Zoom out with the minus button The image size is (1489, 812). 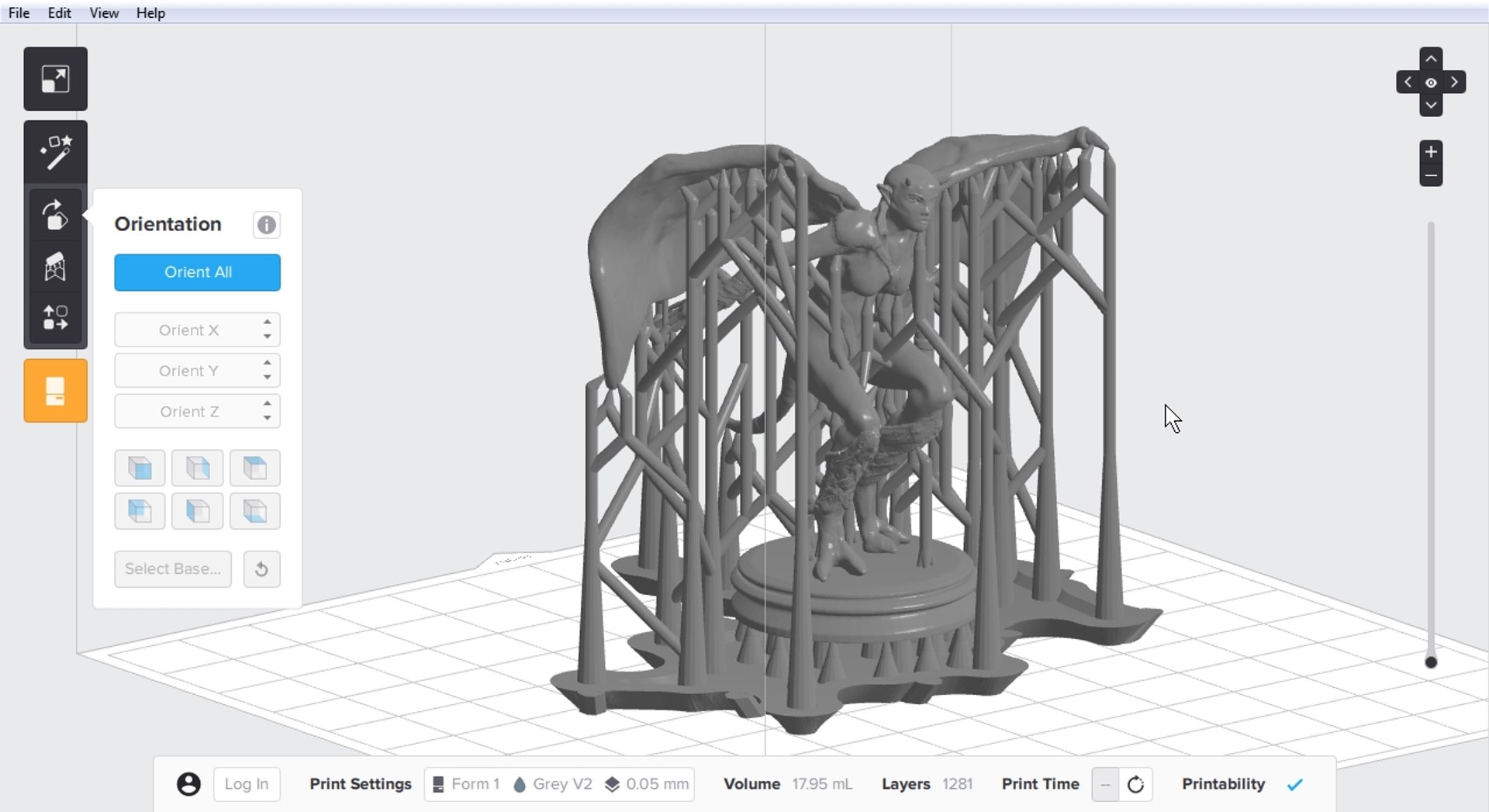point(1431,175)
